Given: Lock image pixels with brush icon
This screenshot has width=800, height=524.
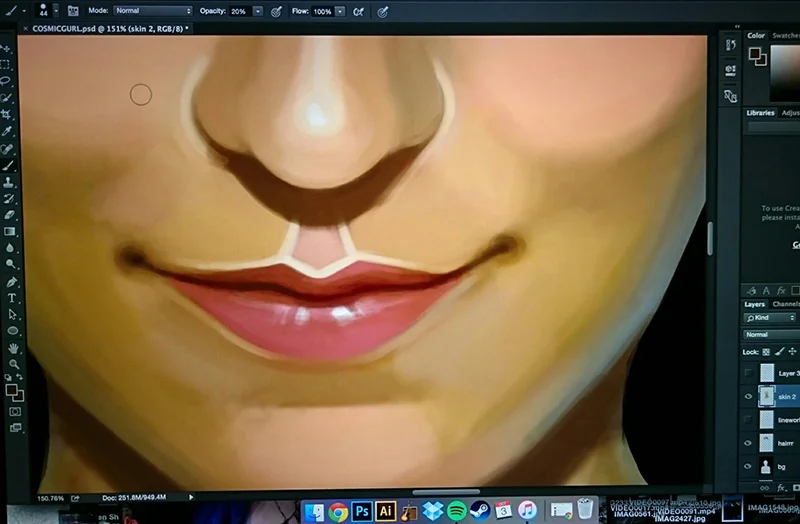Looking at the screenshot, I should click(779, 352).
